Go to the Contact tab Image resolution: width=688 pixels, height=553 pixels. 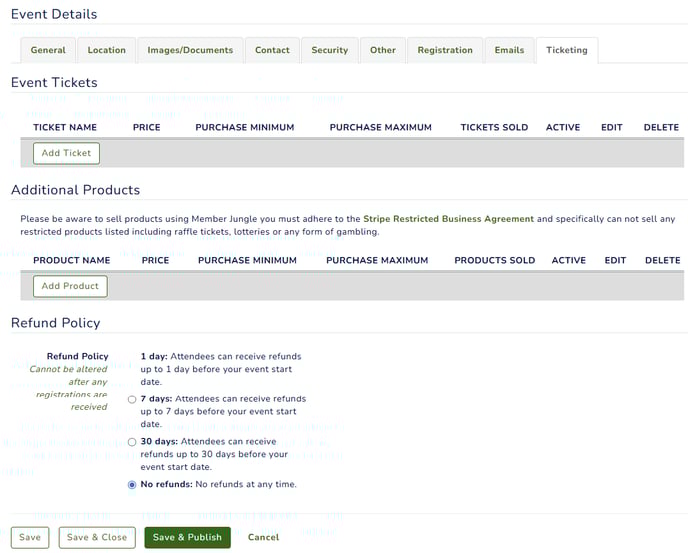coord(272,50)
